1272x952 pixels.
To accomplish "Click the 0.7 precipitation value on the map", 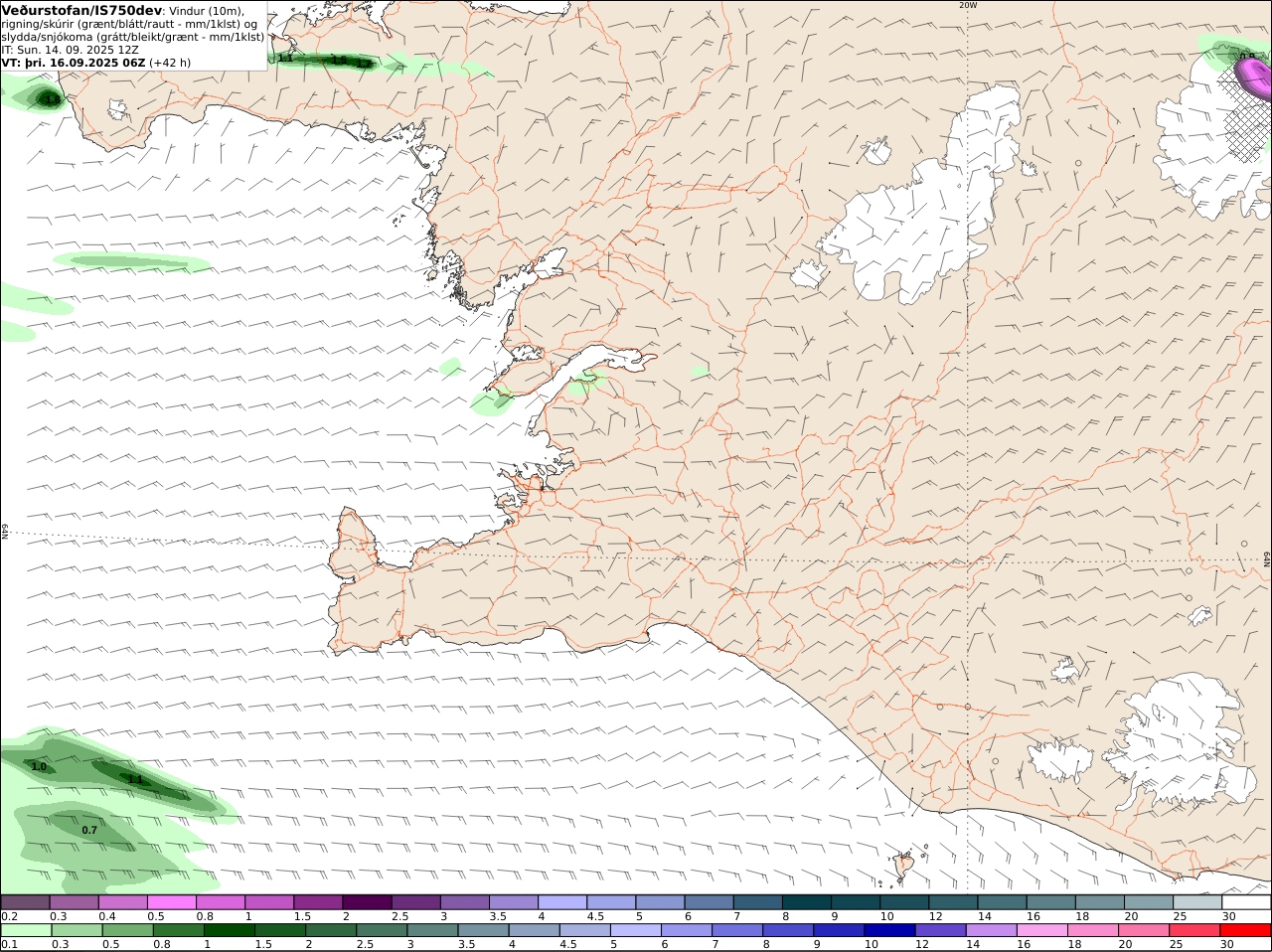I will (x=89, y=830).
